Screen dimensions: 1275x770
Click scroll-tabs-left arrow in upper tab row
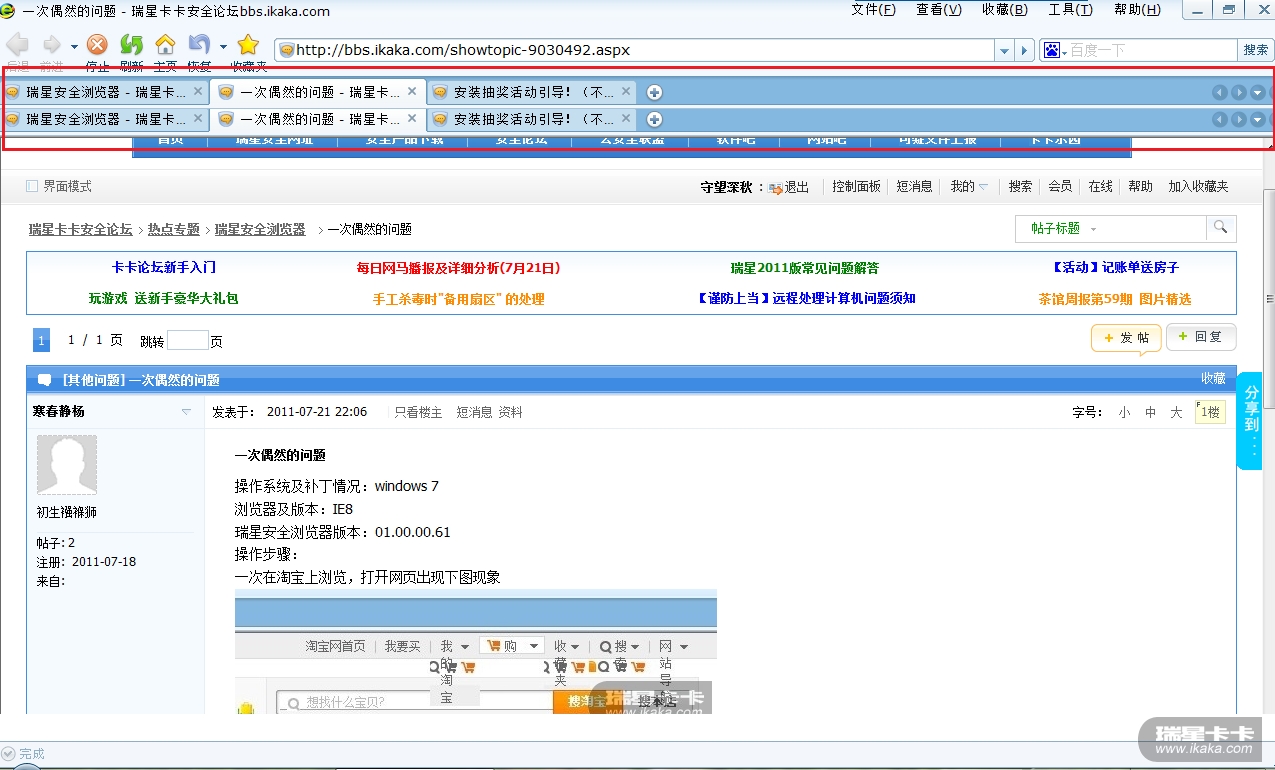pyautogui.click(x=1220, y=92)
